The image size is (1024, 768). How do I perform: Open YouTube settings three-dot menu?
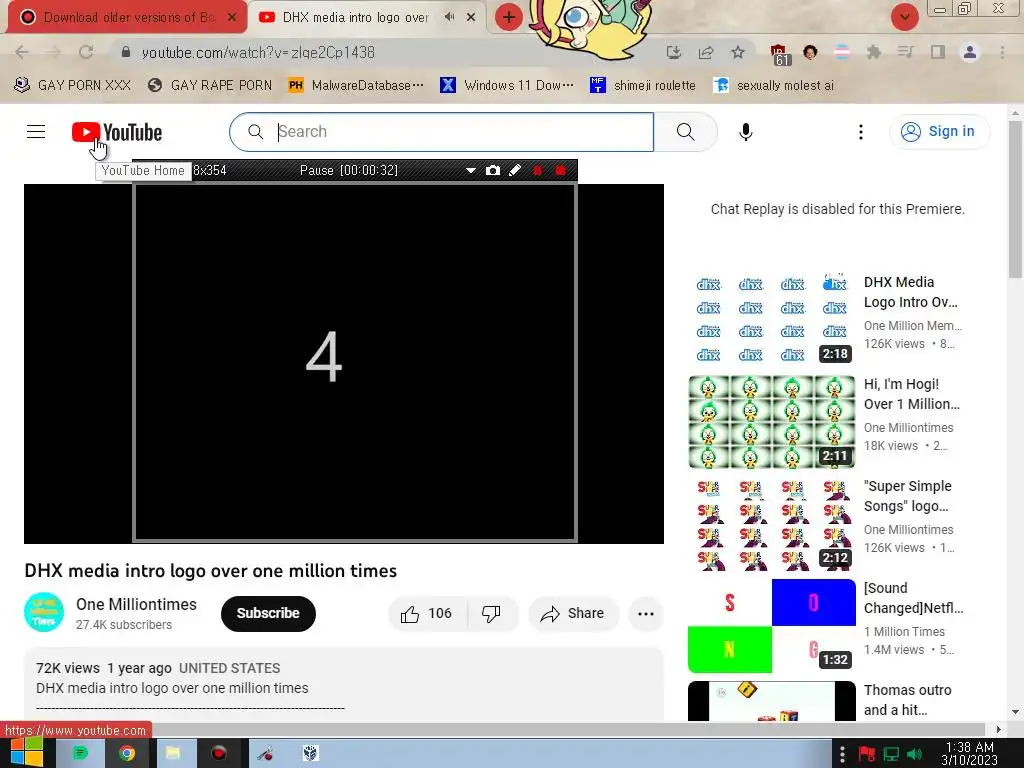click(x=861, y=132)
